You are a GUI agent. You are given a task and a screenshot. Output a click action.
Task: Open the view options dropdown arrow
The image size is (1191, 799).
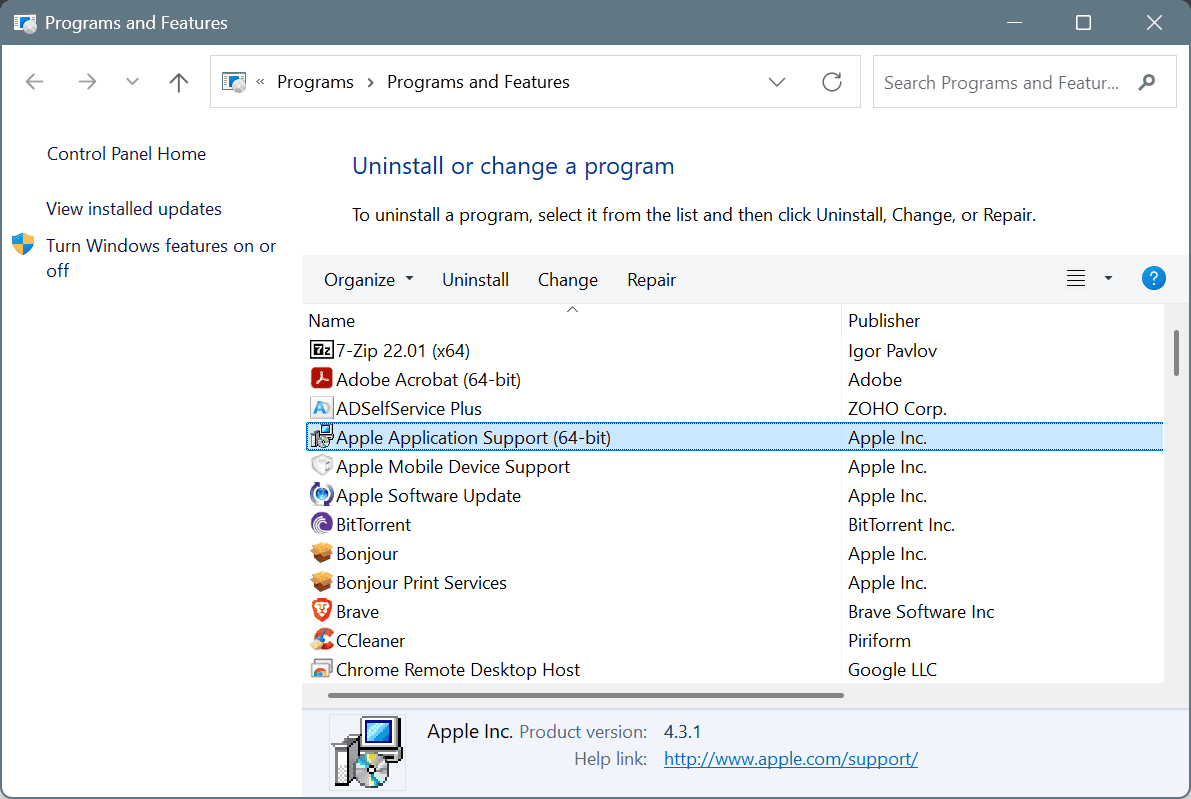pyautogui.click(x=1108, y=279)
